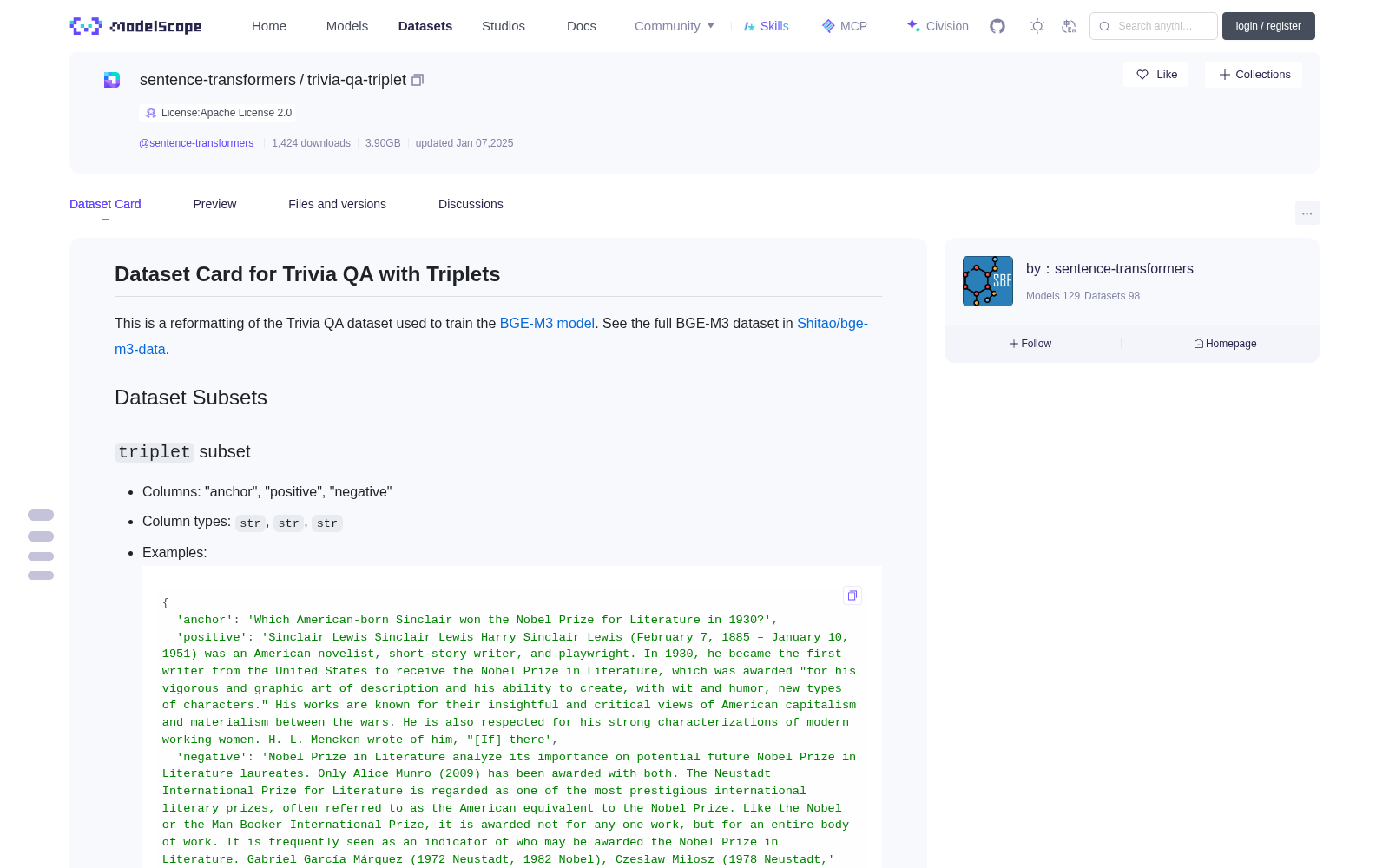The width and height of the screenshot is (1389, 868).
Task: Click the sentence-transformers SBERT avatar
Action: pyautogui.click(x=988, y=281)
